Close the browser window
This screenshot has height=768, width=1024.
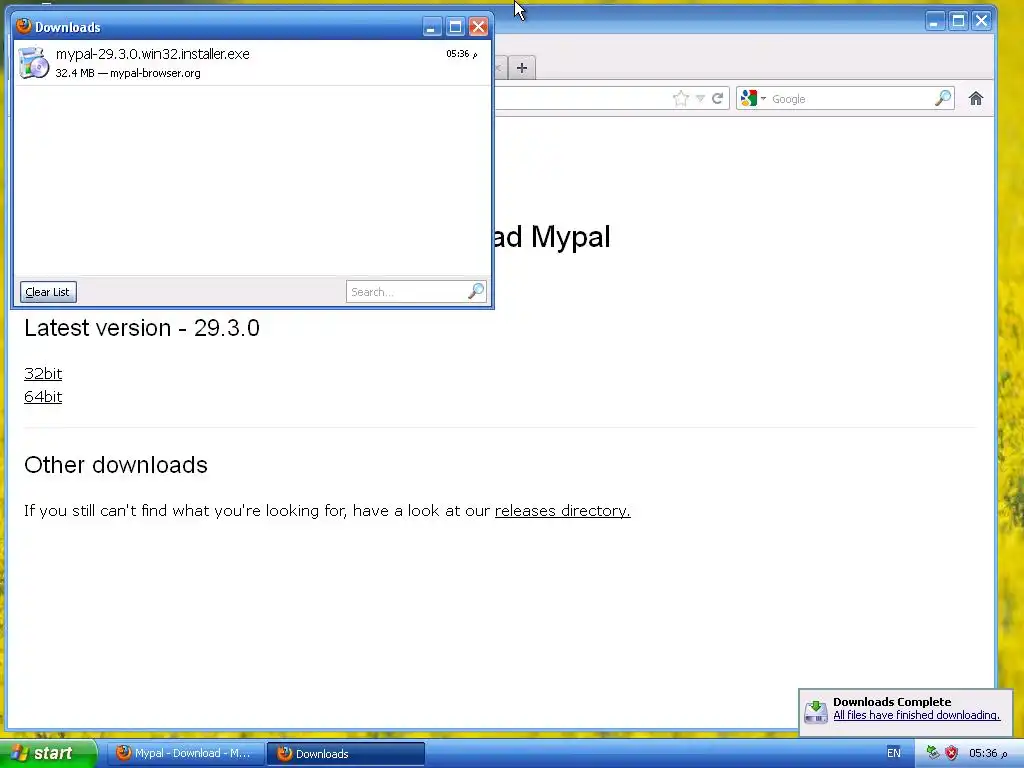click(982, 22)
